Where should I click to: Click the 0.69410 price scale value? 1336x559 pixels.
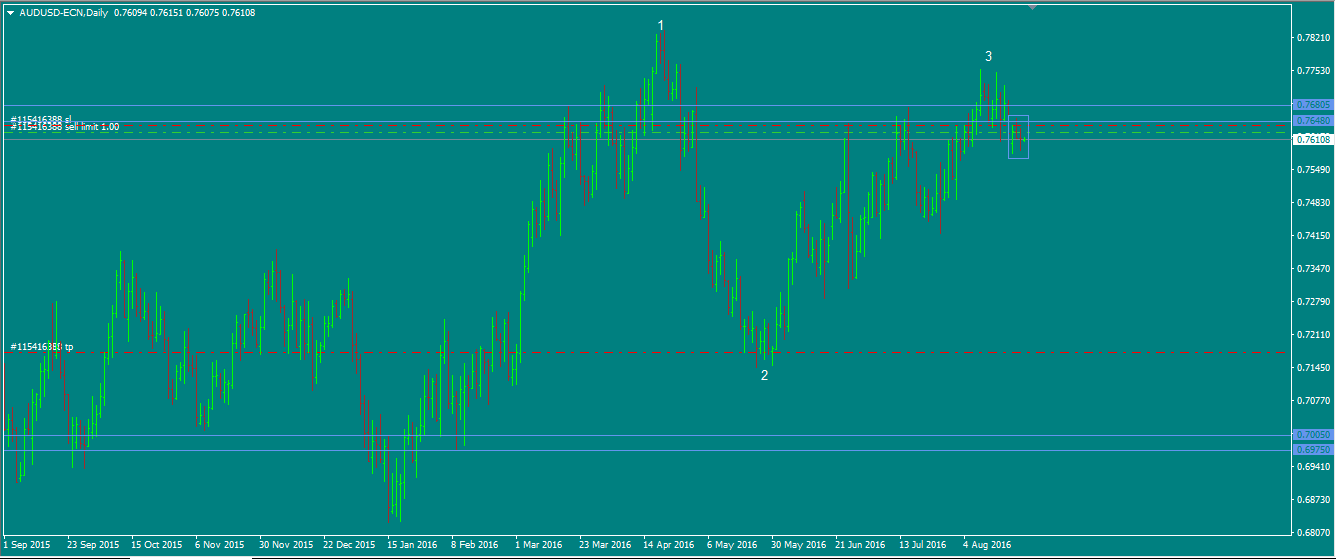point(1311,467)
